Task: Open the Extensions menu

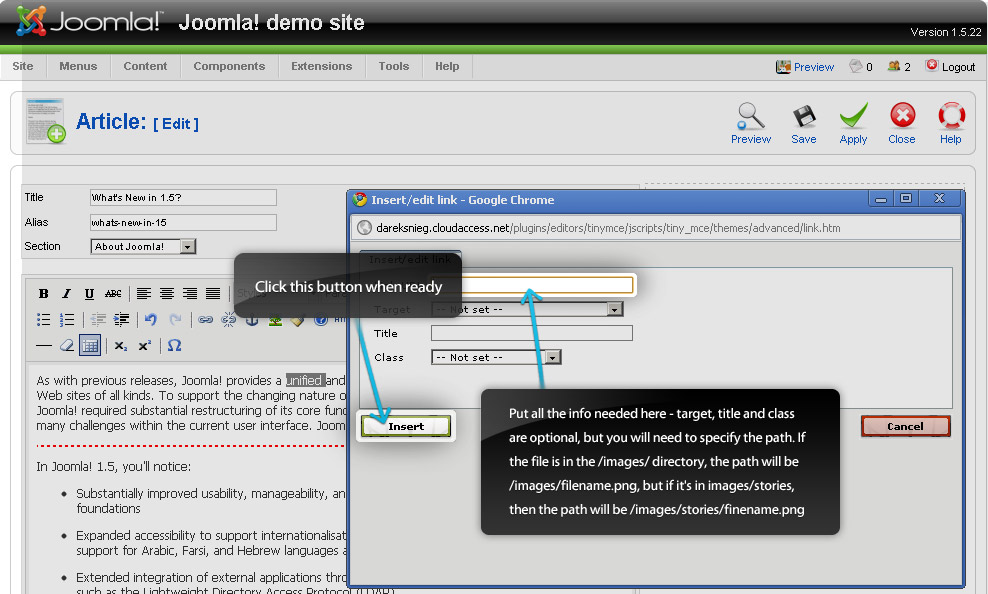Action: click(322, 66)
